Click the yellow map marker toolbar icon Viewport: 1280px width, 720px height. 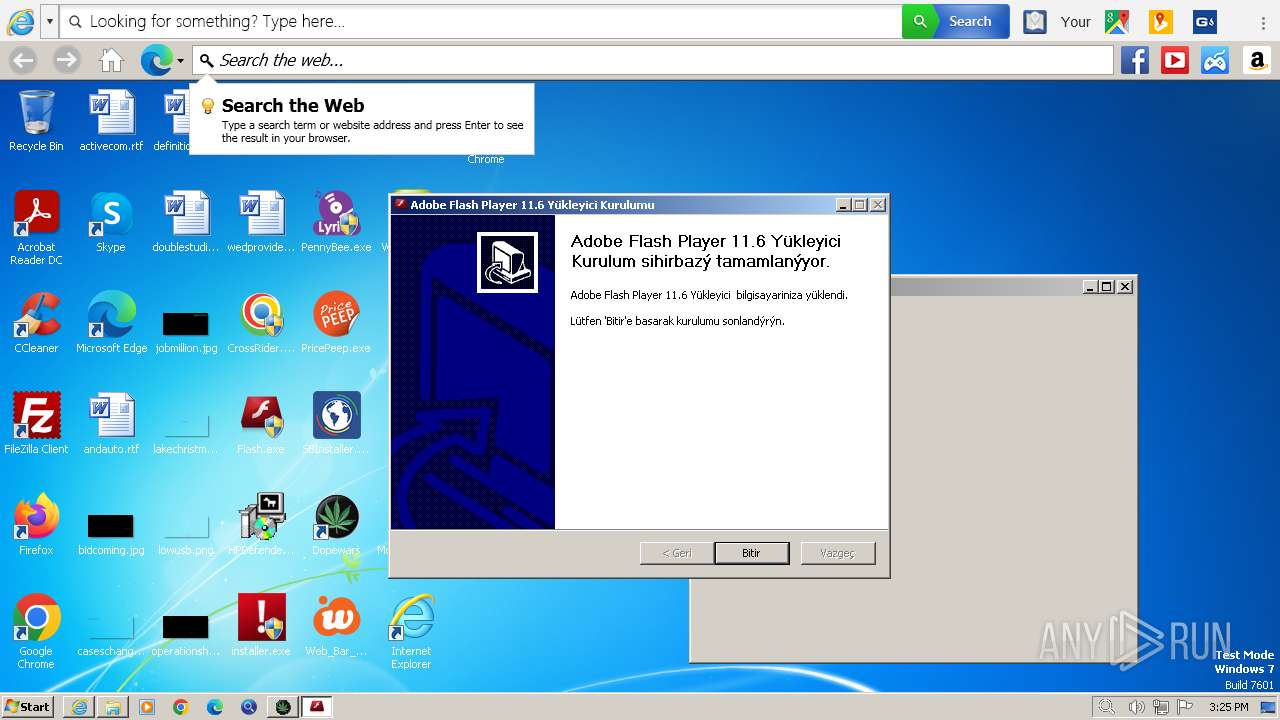[1160, 21]
